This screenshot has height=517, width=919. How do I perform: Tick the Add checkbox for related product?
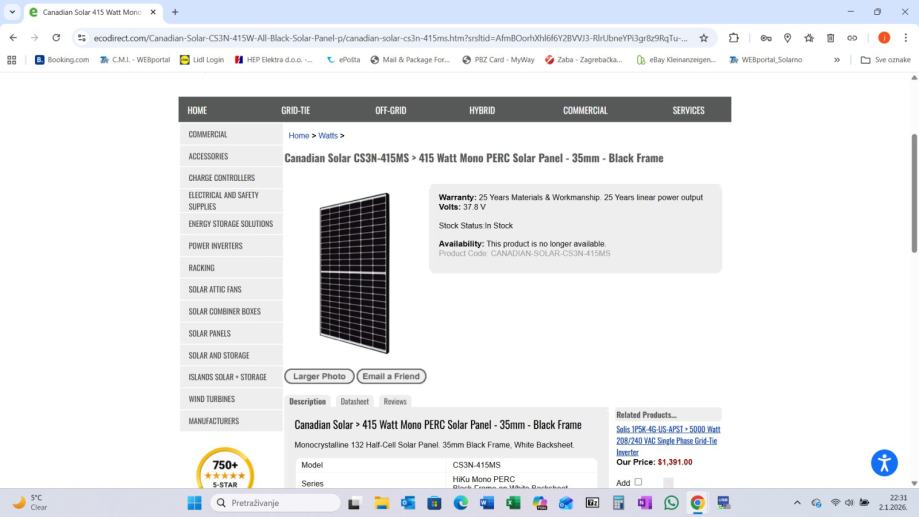tap(638, 482)
